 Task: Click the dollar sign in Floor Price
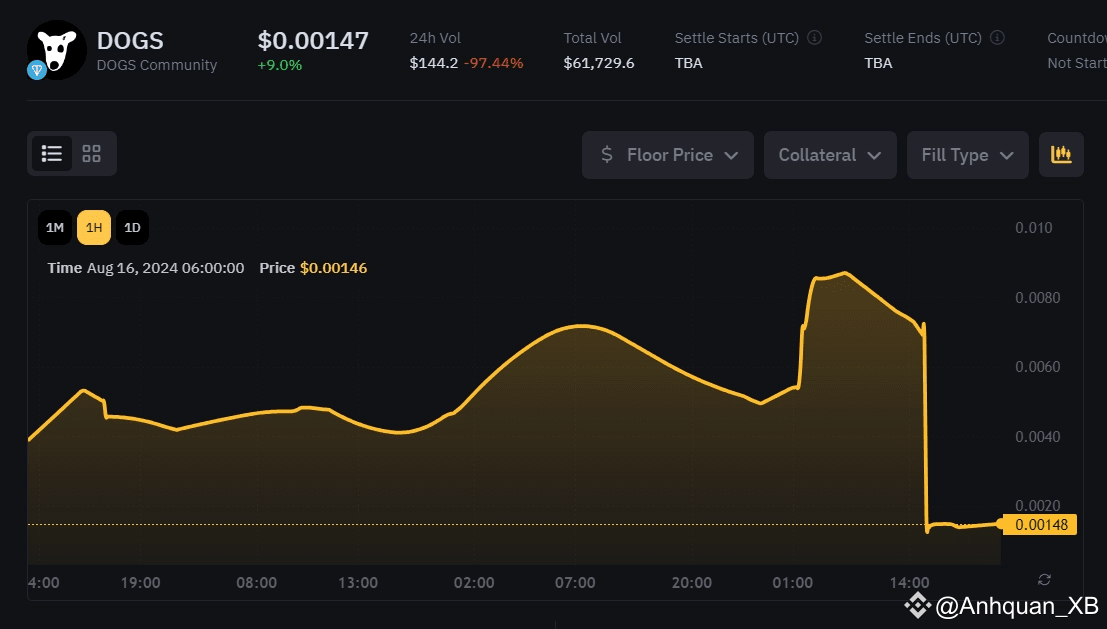click(x=606, y=155)
